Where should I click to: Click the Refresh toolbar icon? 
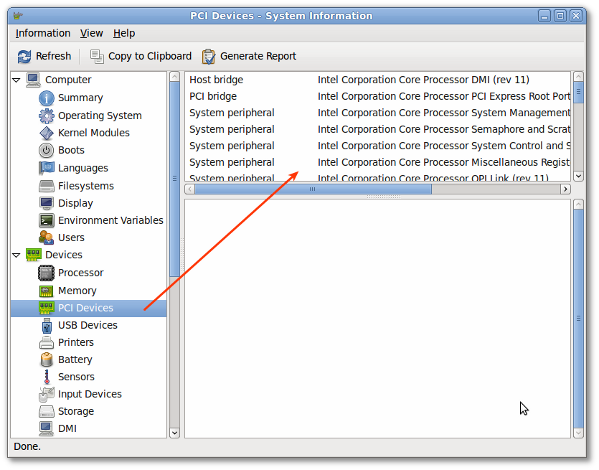pyautogui.click(x=24, y=57)
